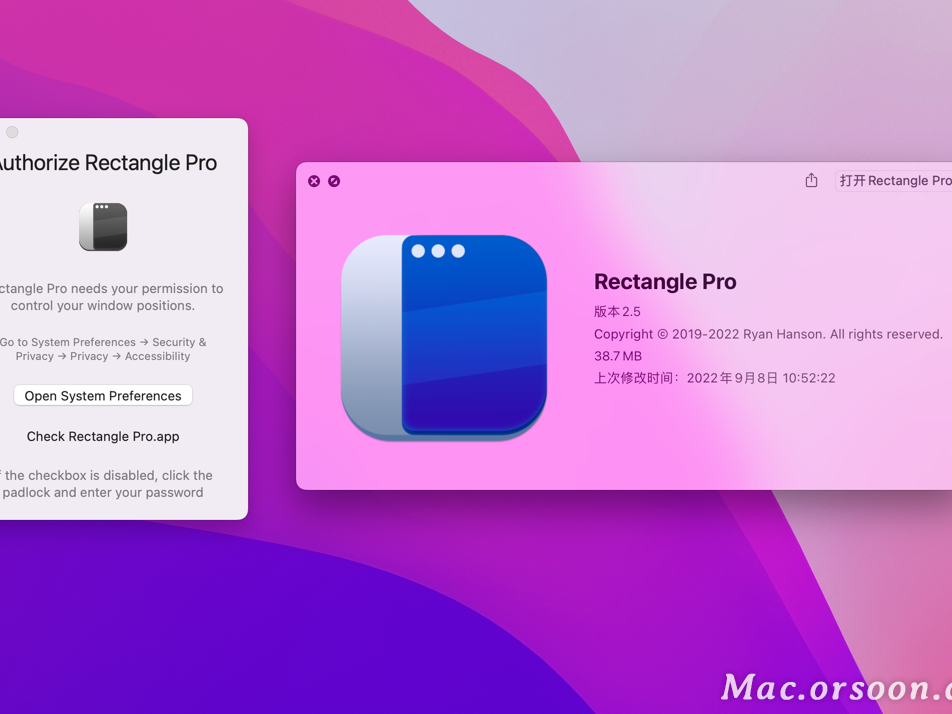Open System Preferences from the Authorize dialog
The image size is (952, 714).
click(103, 395)
